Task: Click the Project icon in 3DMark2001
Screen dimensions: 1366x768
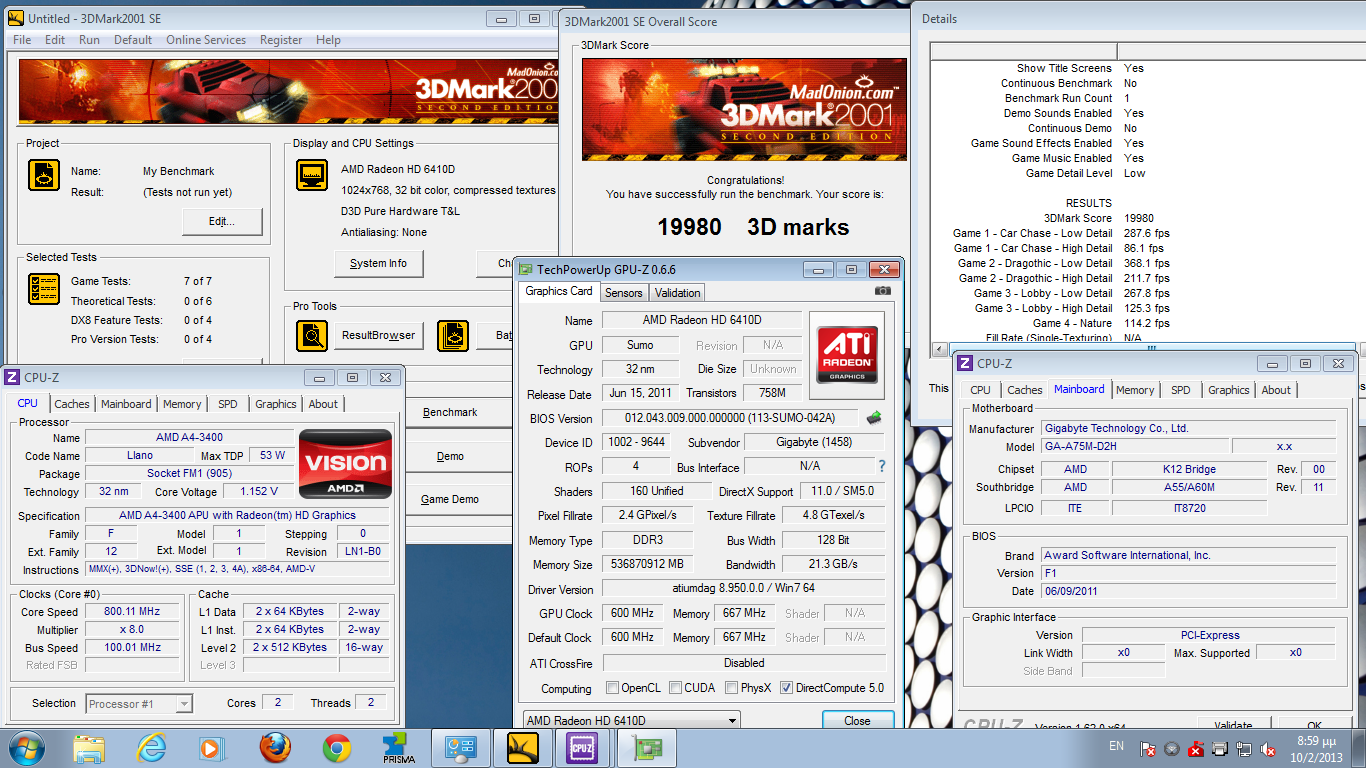Action: [44, 175]
